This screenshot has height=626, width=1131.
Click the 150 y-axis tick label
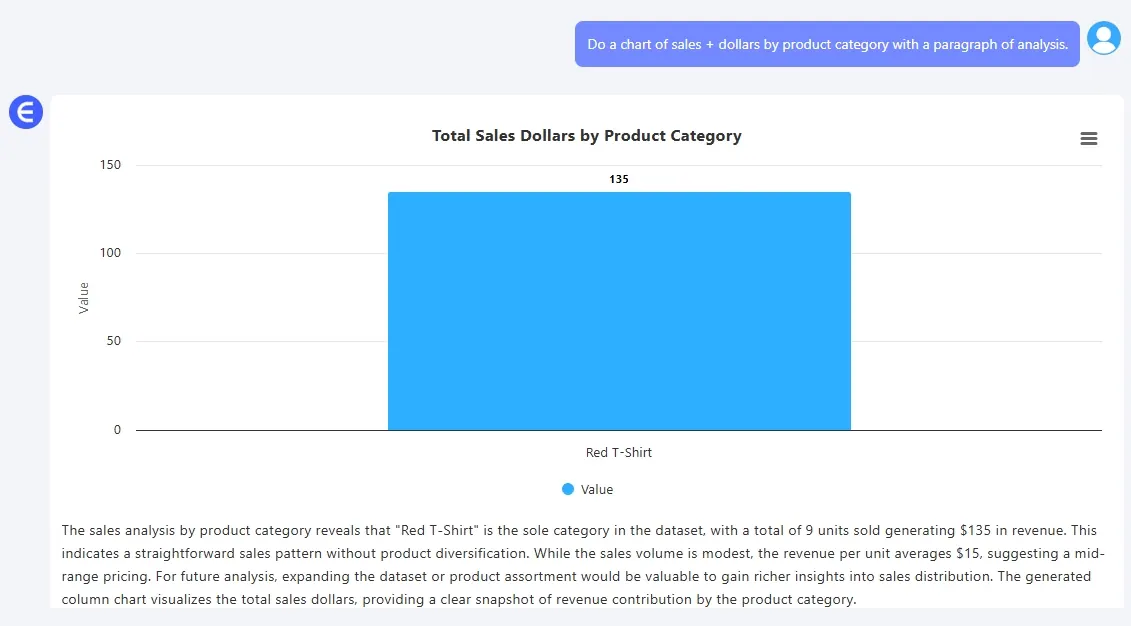[110, 165]
